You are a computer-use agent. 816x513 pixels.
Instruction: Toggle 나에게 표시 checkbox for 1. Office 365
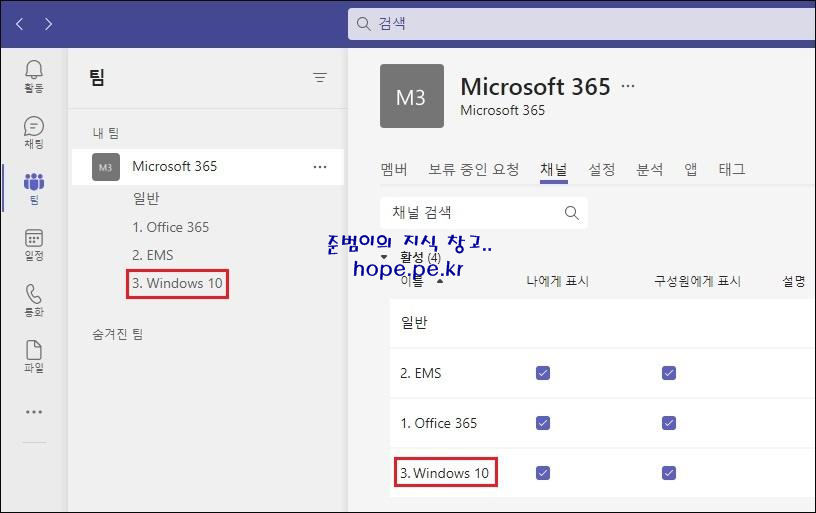coord(543,423)
